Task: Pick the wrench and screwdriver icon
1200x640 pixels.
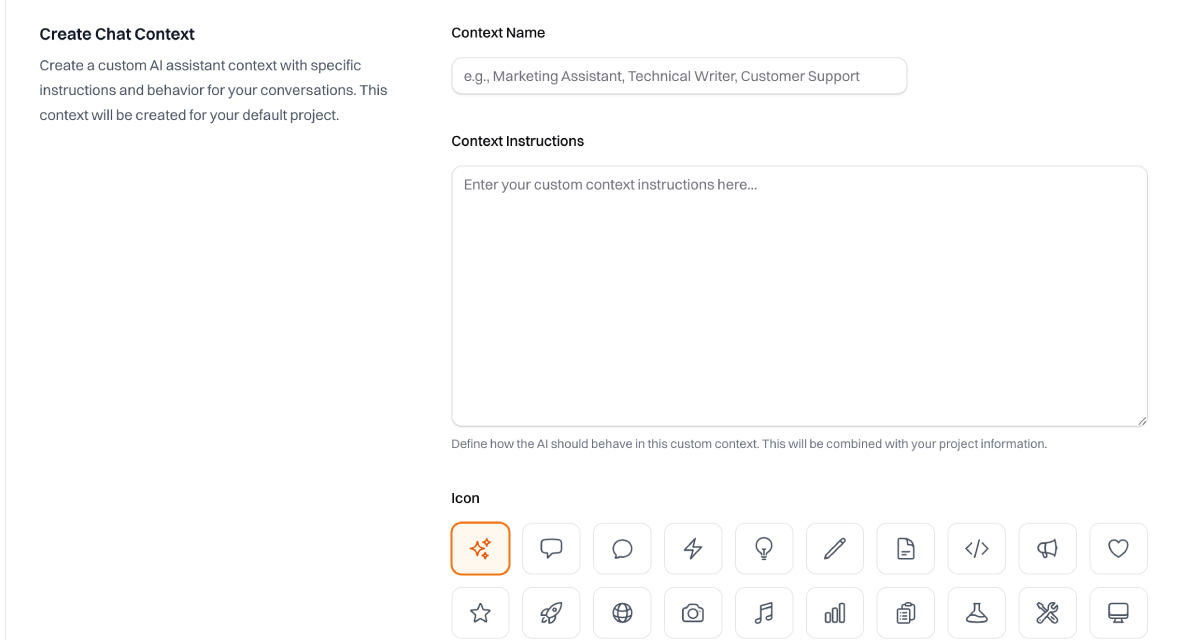Action: point(1047,613)
